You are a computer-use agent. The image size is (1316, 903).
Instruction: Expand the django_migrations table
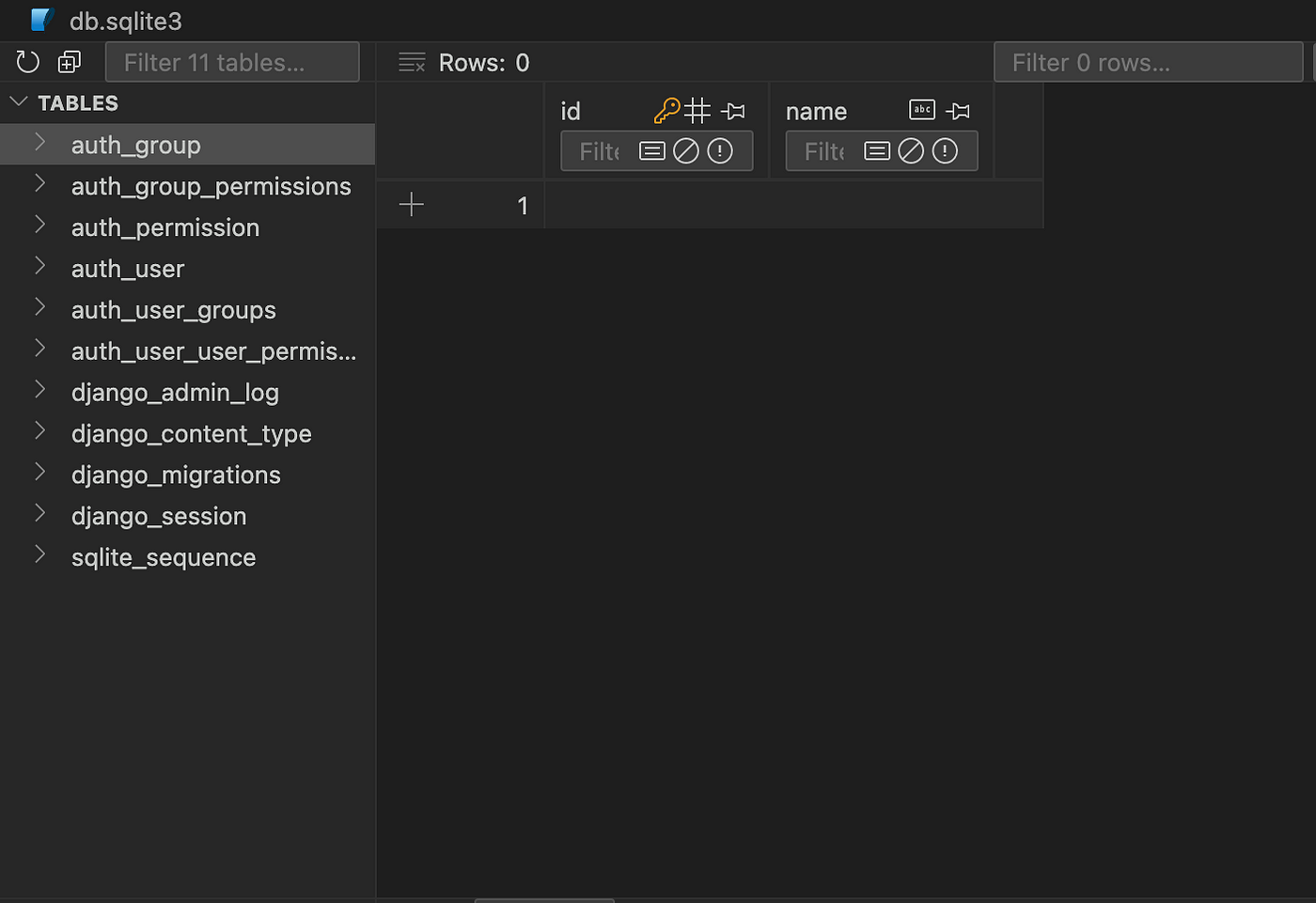pos(39,473)
